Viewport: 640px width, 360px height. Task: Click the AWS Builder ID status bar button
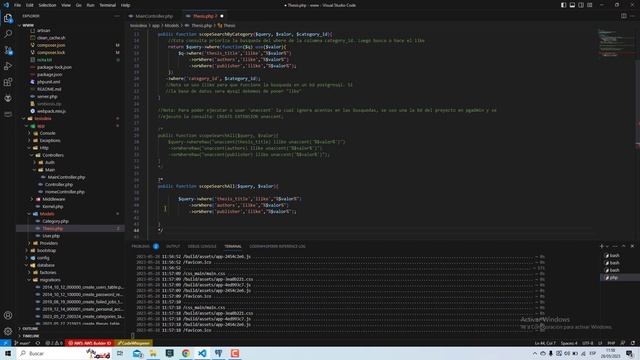coord(89,343)
